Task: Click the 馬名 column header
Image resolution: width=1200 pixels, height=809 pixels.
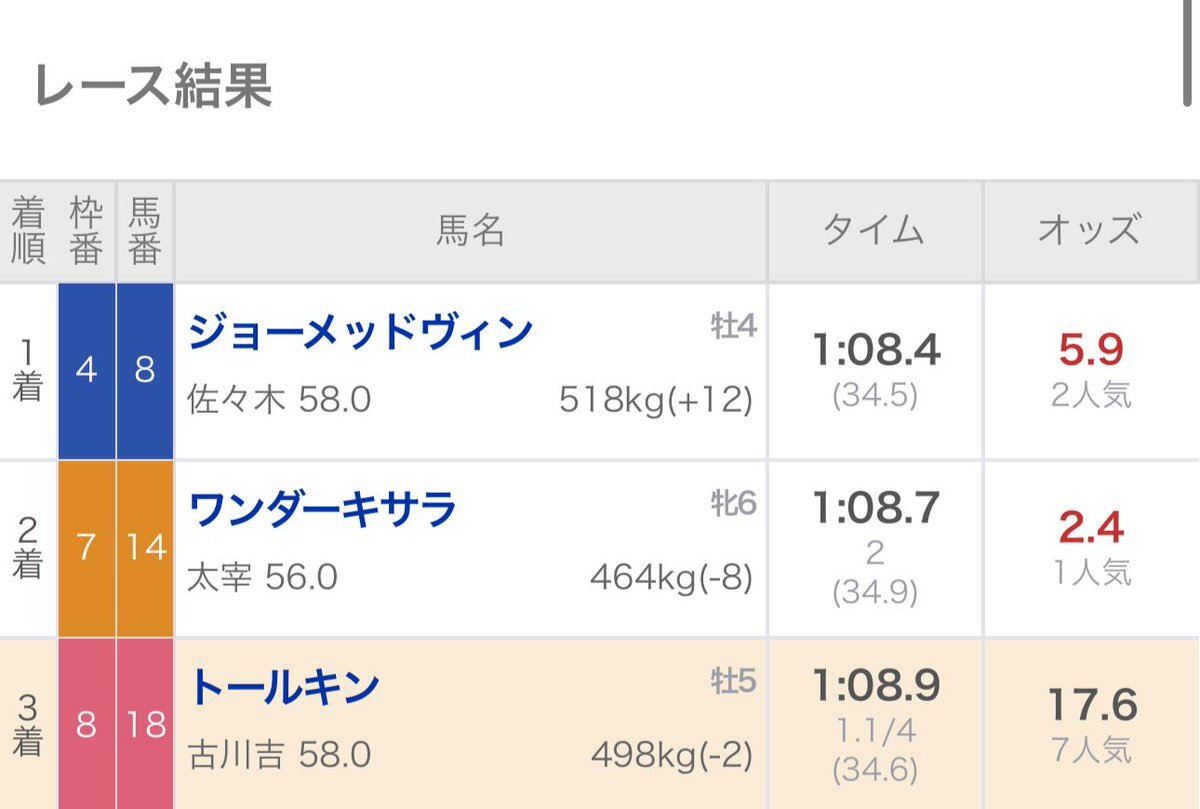Action: pos(470,232)
